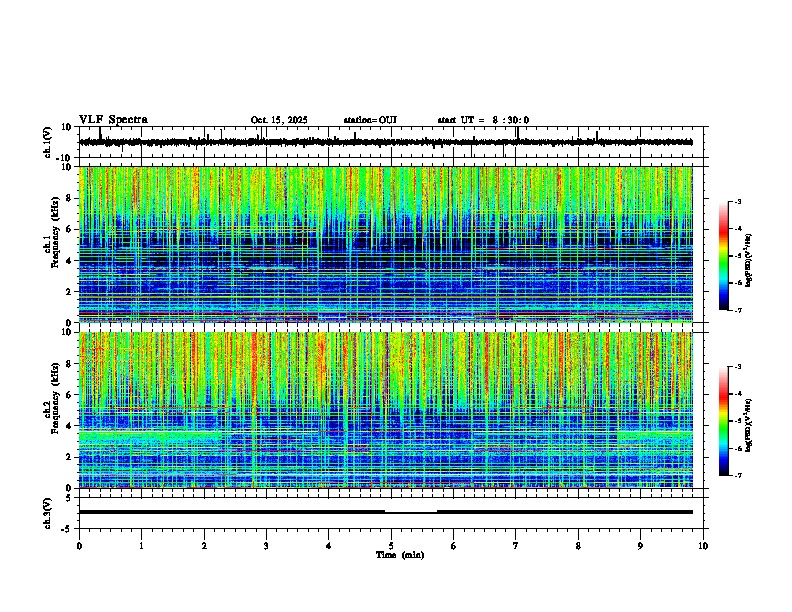Select the date 'Oct. 15, 2025'
792x612 pixels.
279,120
